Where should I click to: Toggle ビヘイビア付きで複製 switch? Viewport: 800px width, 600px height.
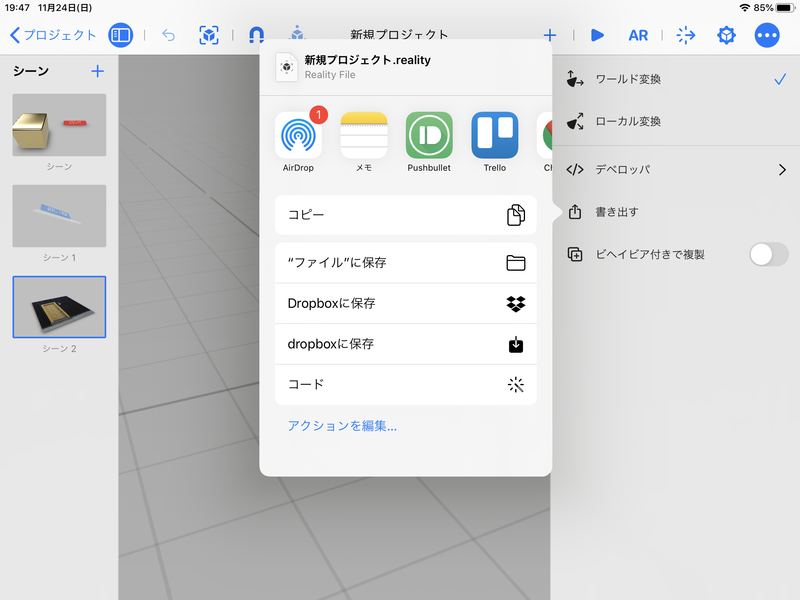[768, 254]
